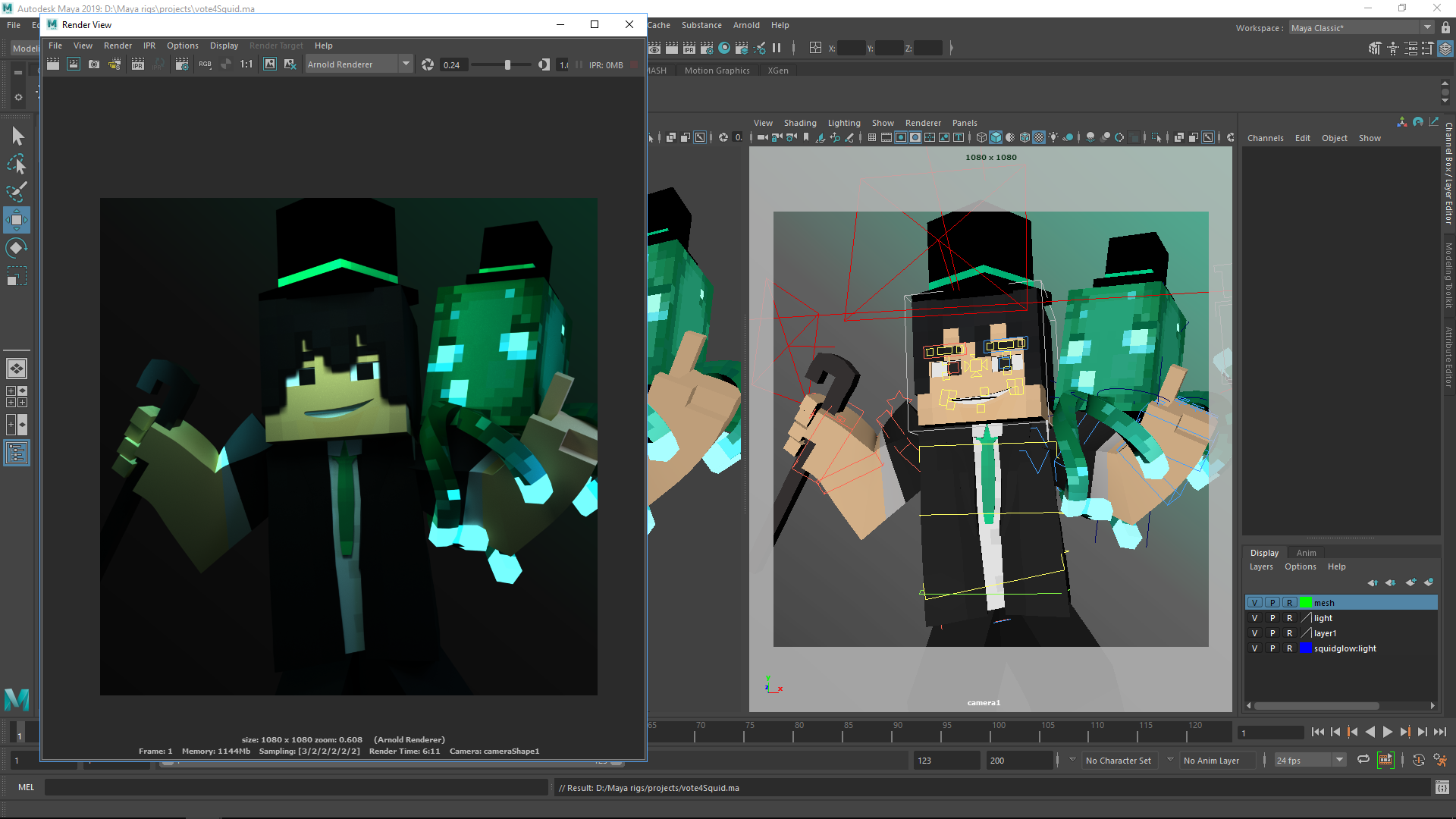The image size is (1456, 819).
Task: Open render settings clapperboard gear icon
Action: (x=182, y=64)
